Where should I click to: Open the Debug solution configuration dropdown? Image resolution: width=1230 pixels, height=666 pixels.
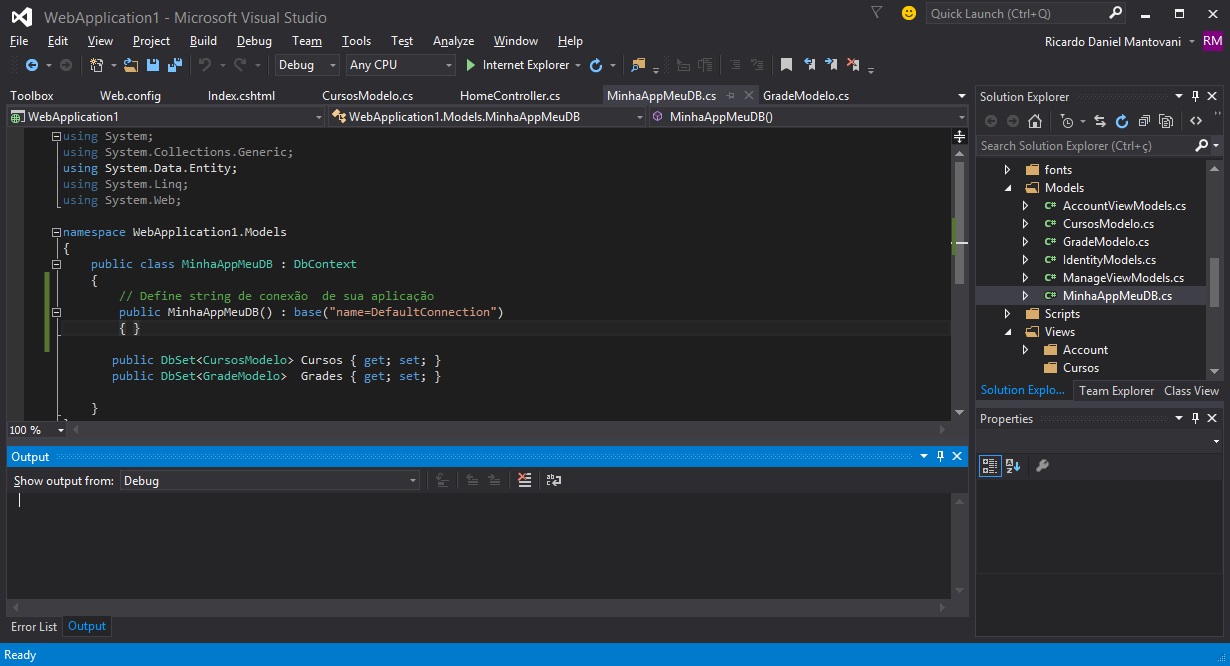click(x=307, y=65)
